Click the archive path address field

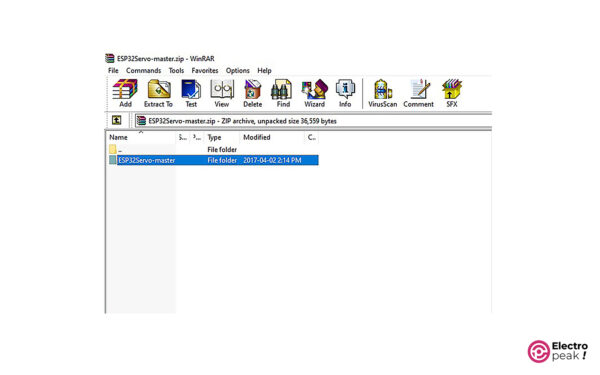coord(314,121)
